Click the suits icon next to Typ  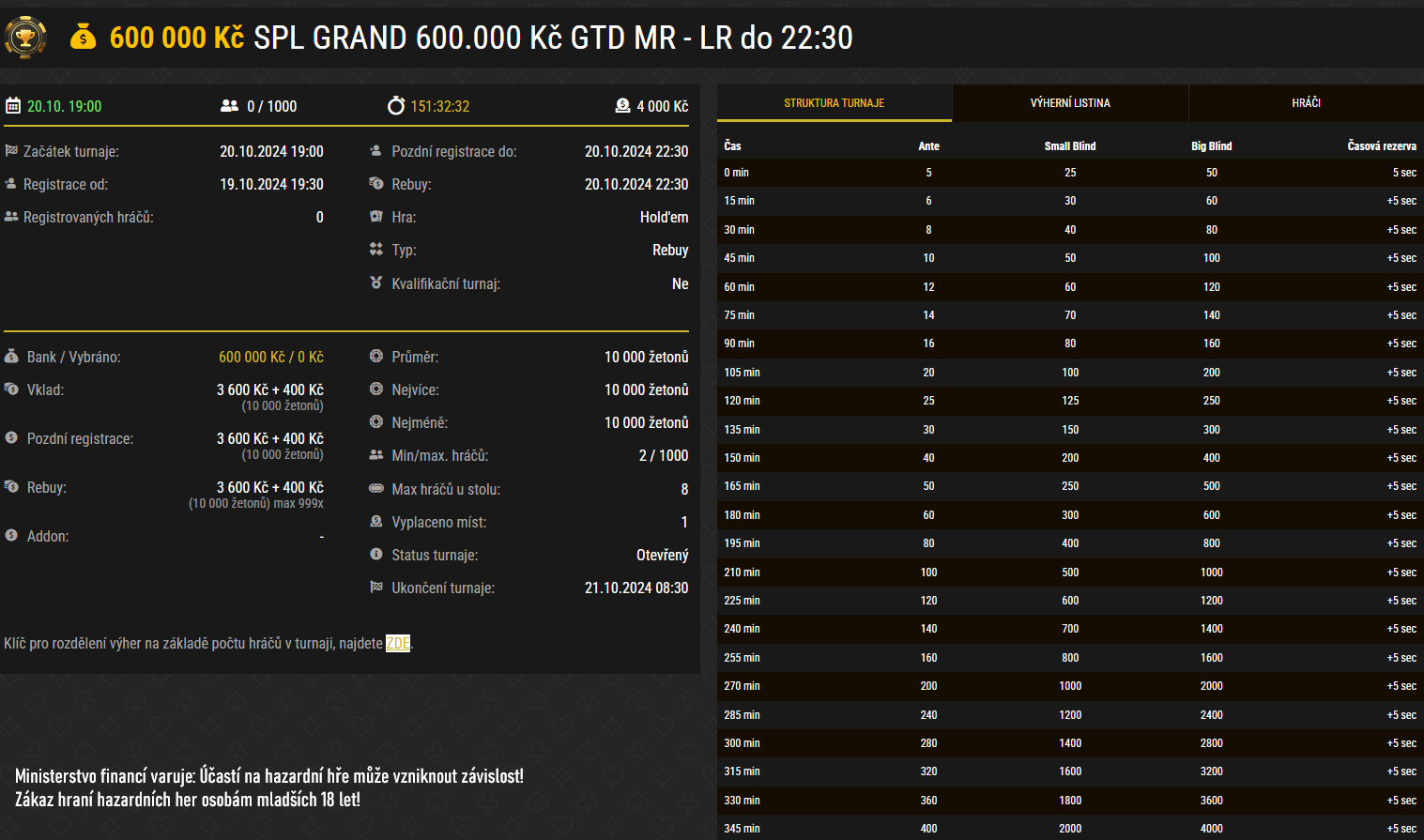coord(375,250)
